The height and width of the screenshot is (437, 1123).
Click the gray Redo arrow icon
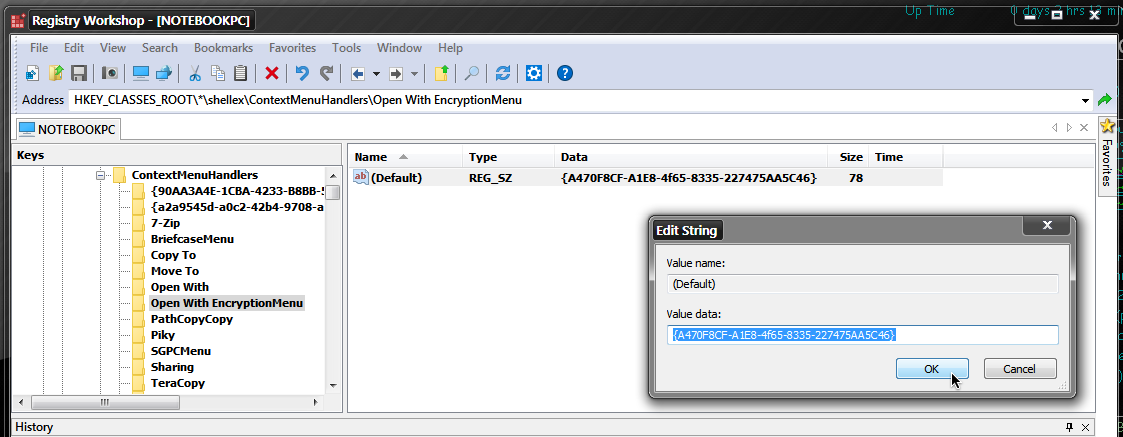[x=326, y=73]
